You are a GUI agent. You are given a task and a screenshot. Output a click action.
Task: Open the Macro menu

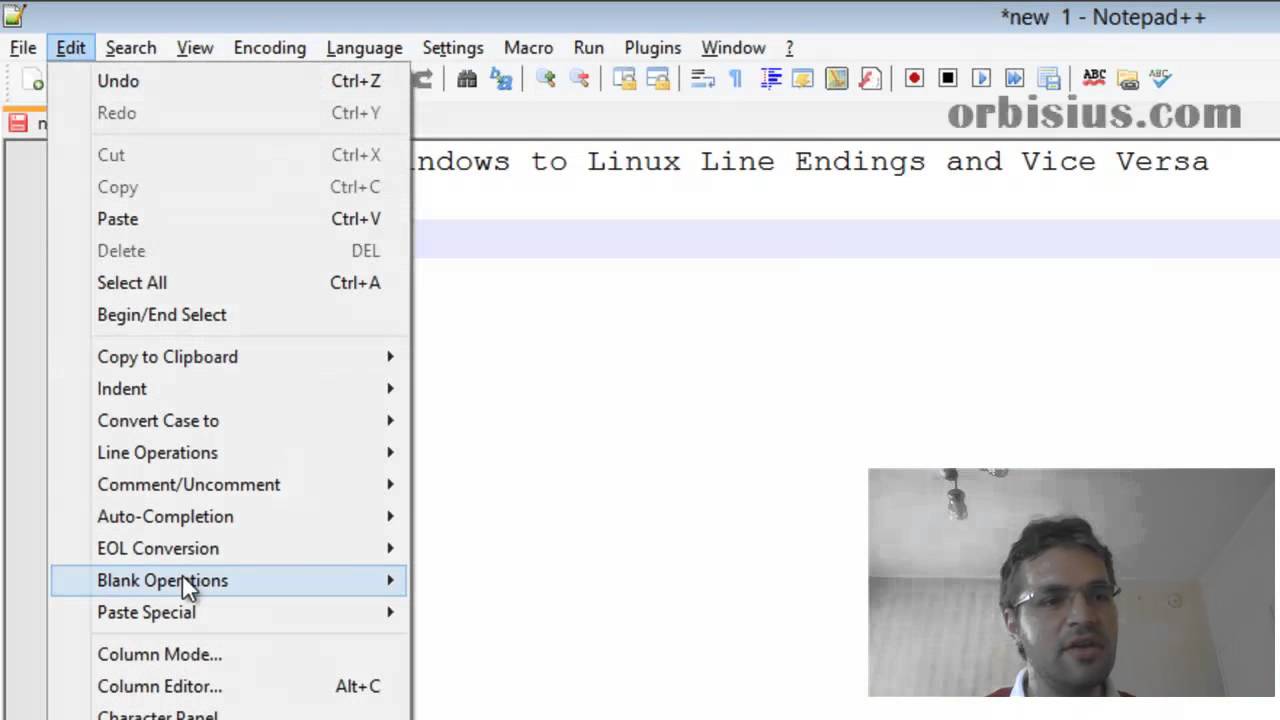pos(528,48)
